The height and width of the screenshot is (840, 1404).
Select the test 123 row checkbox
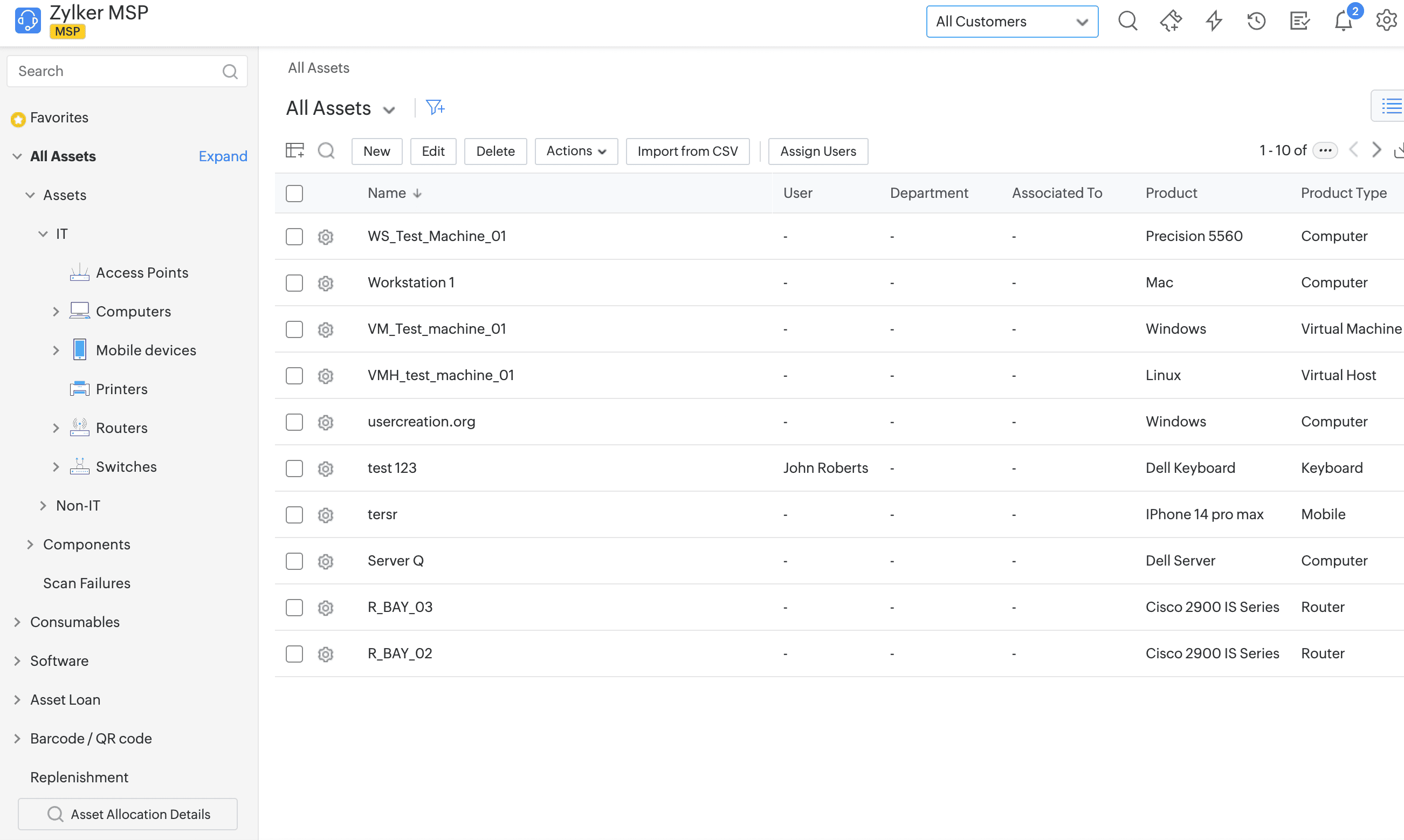pos(294,468)
